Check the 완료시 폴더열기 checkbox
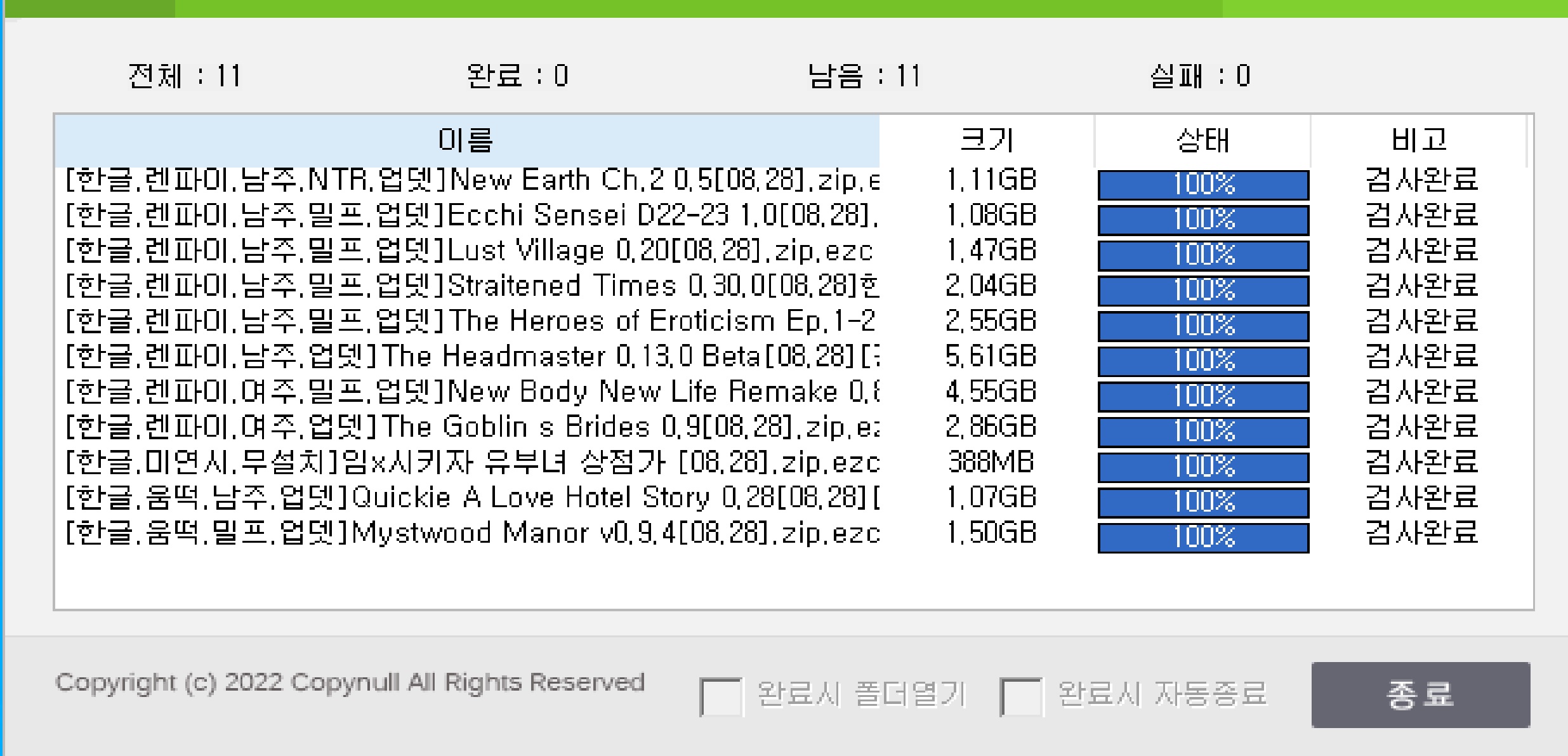 click(721, 696)
